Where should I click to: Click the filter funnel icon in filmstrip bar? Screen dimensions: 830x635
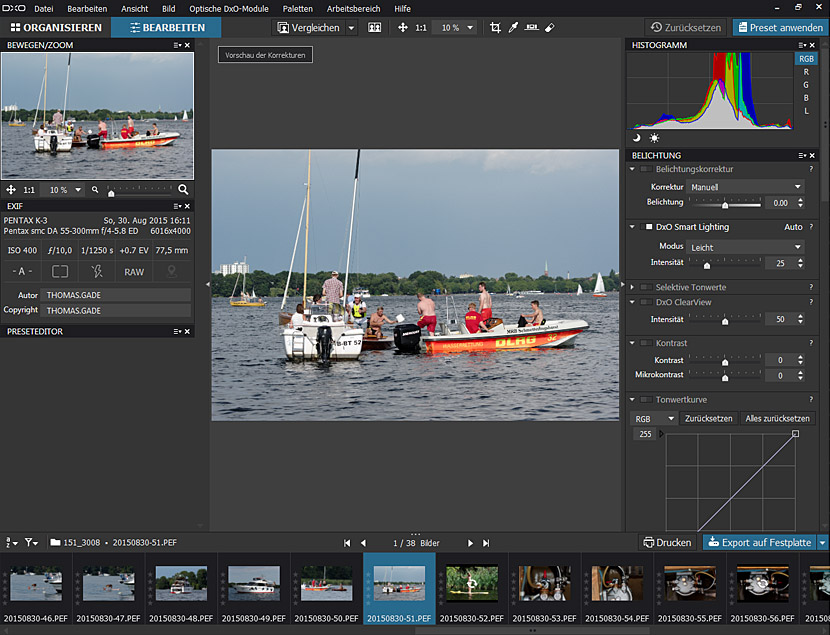click(x=31, y=542)
